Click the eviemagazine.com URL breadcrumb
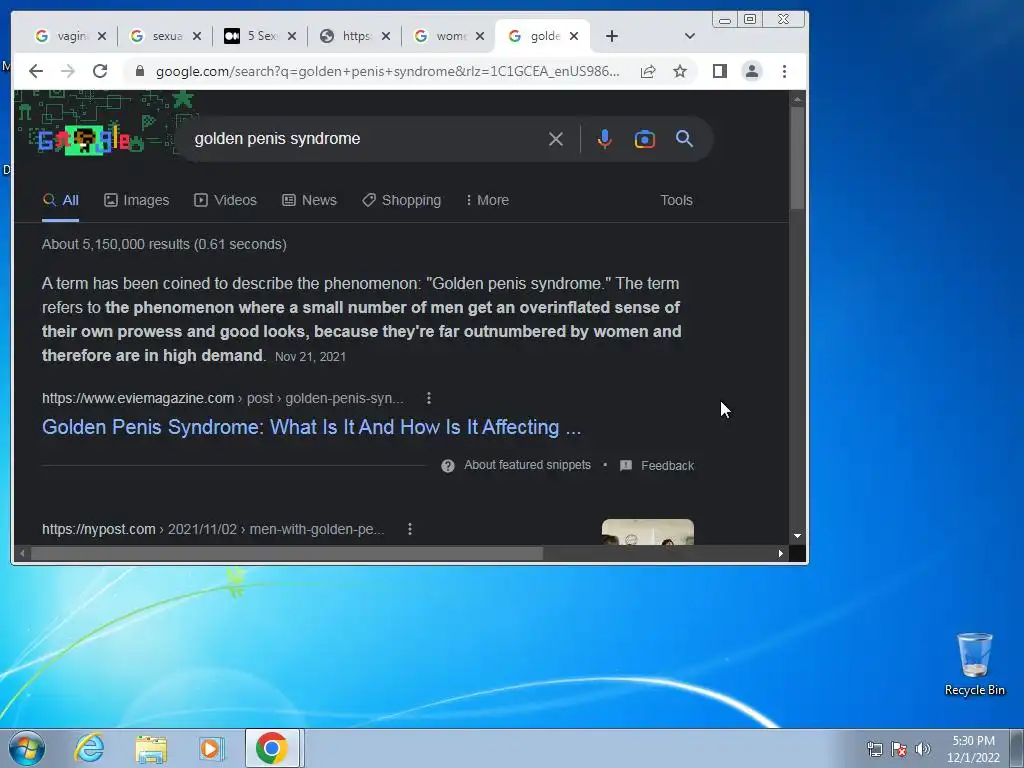Viewport: 1024px width, 768px height. click(223, 398)
